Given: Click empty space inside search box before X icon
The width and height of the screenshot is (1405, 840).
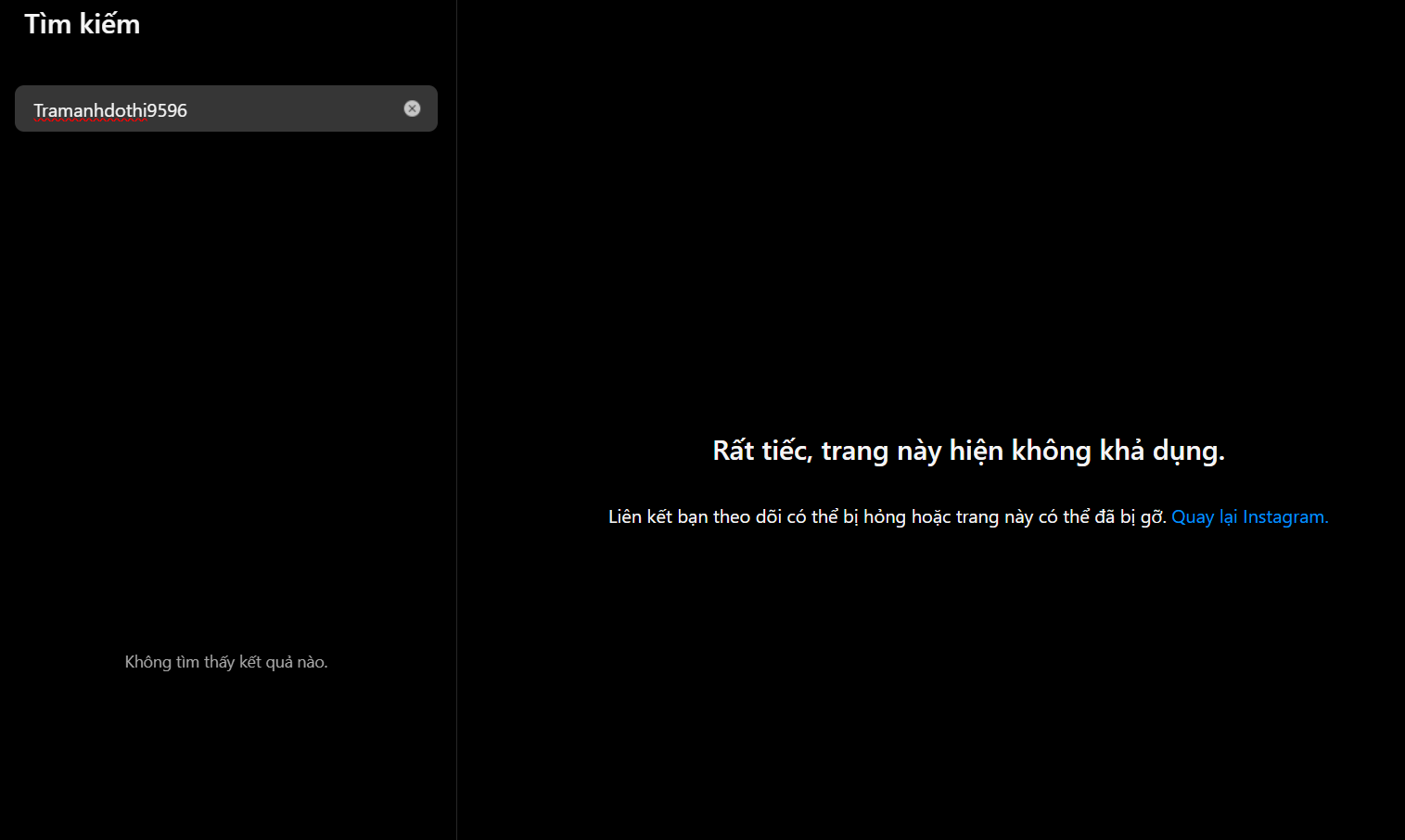Looking at the screenshot, I should [x=297, y=109].
